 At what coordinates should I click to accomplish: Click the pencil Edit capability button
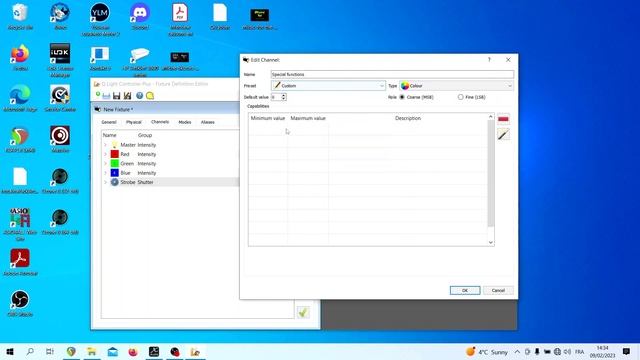(x=503, y=134)
